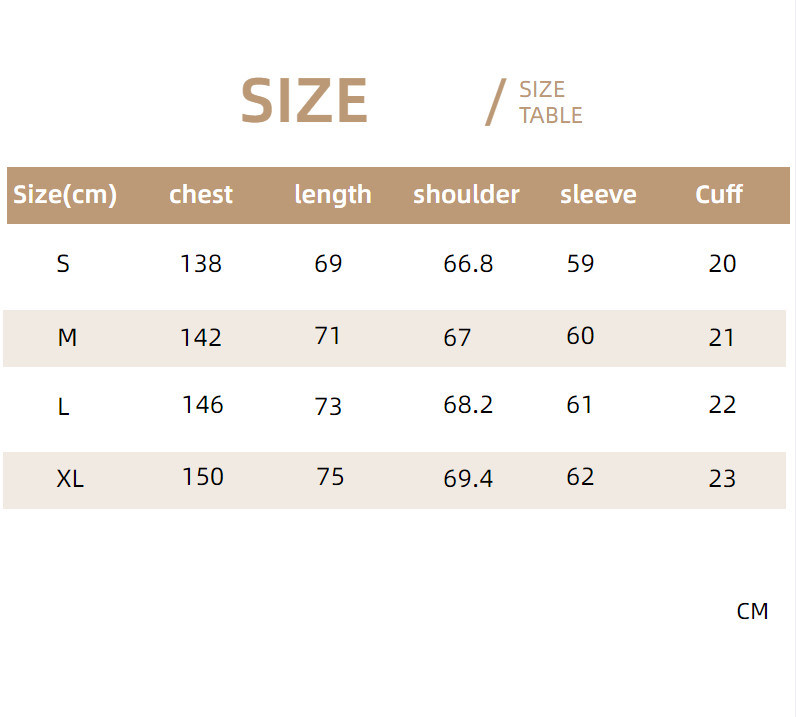Click the XL size row label
The width and height of the screenshot is (796, 717).
(70, 479)
